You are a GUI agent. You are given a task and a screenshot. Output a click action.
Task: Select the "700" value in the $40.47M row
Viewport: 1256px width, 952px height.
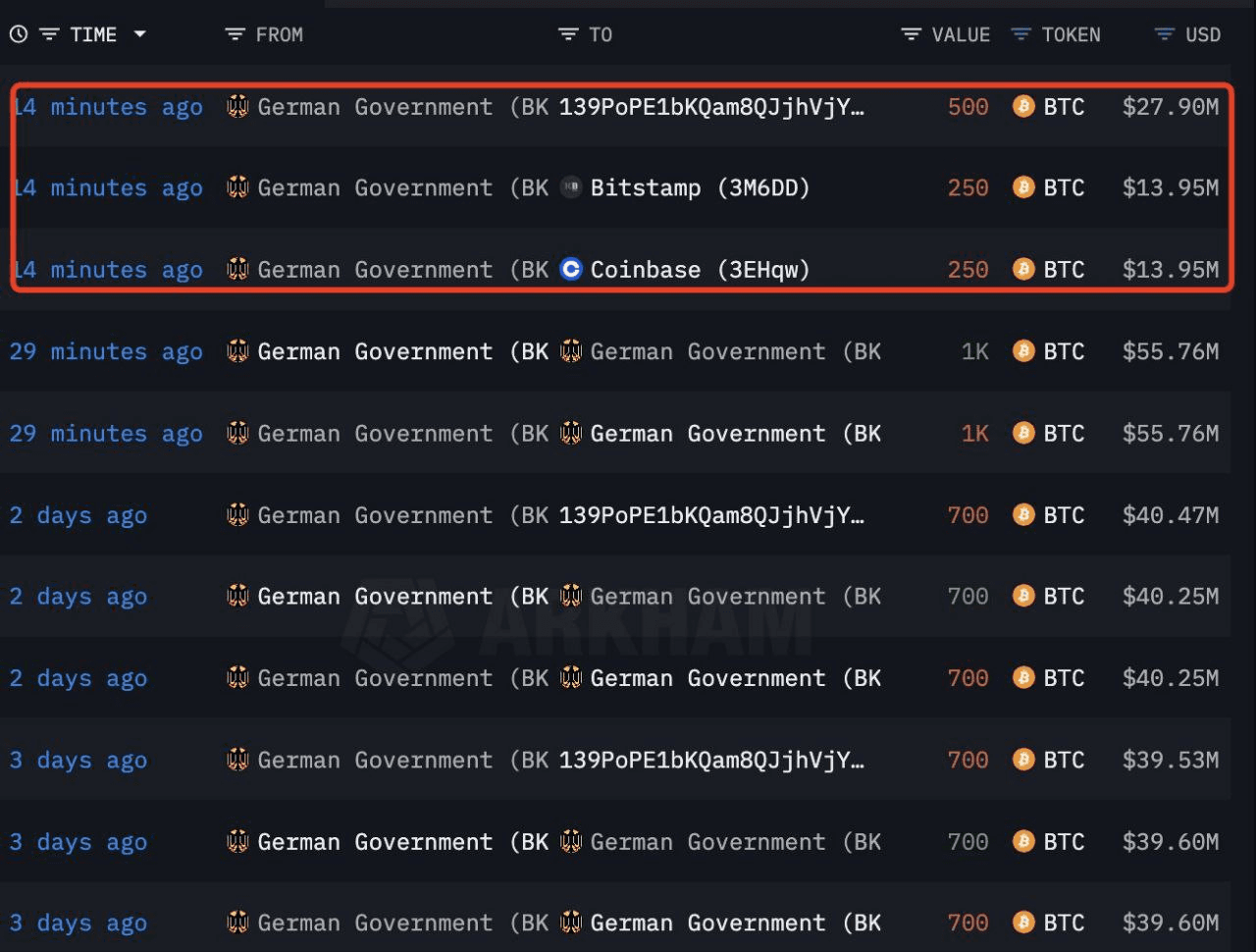tap(968, 515)
